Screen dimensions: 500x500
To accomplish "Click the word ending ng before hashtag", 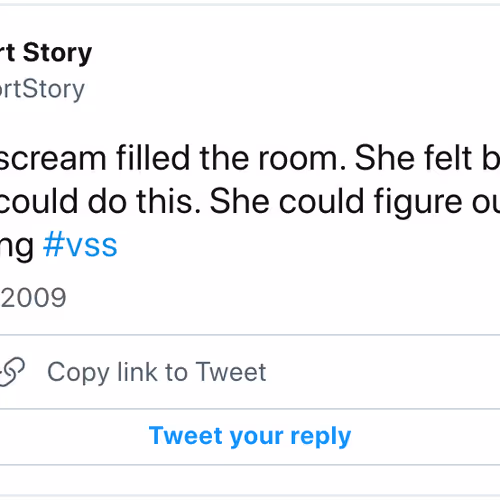I will (x=17, y=247).
